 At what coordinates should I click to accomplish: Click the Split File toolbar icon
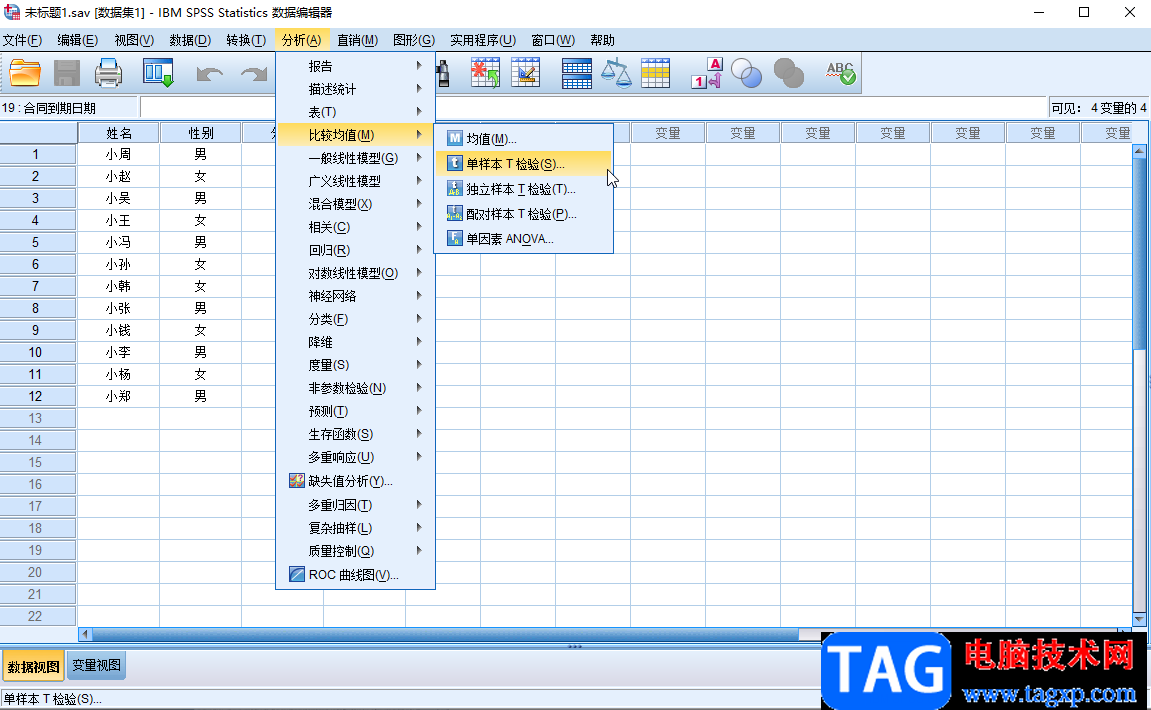click(576, 73)
